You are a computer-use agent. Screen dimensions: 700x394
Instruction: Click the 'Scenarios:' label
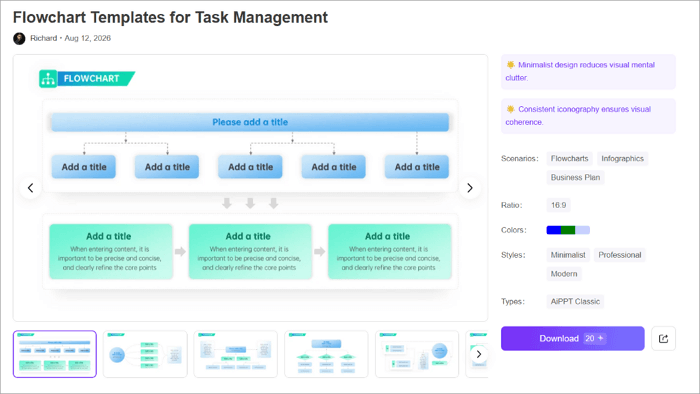point(520,158)
